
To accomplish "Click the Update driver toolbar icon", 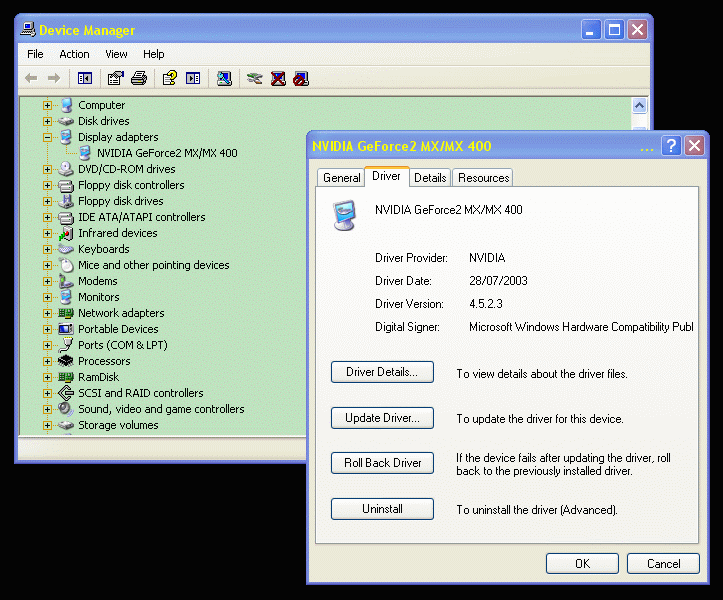I will (255, 78).
